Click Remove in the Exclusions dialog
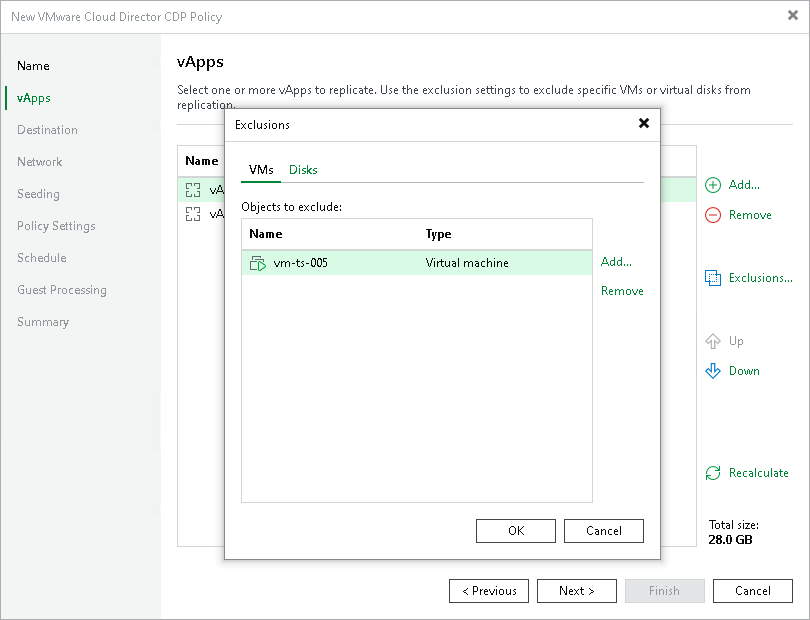Screen dimensions: 810x620 [x=622, y=291]
